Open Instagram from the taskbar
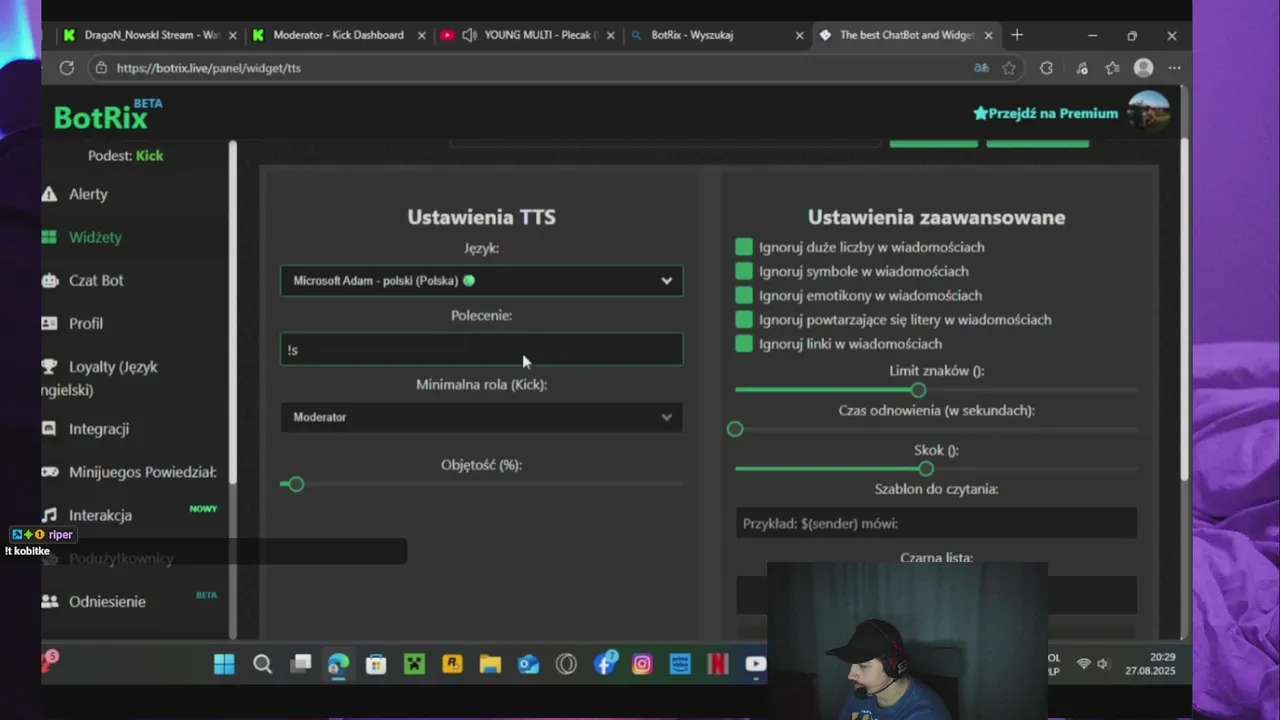The width and height of the screenshot is (1280, 720). (642, 664)
